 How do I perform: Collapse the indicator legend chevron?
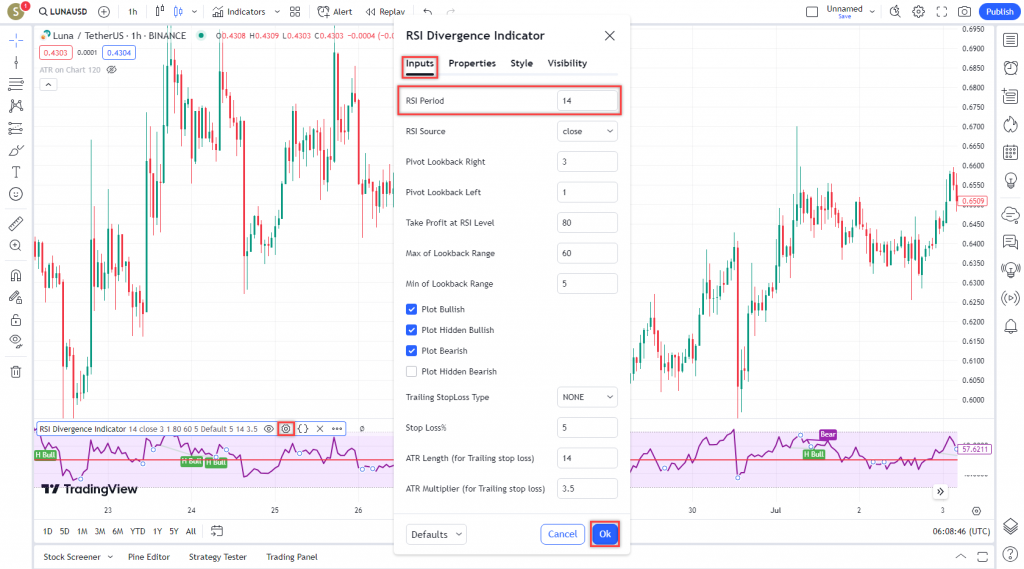(48, 85)
